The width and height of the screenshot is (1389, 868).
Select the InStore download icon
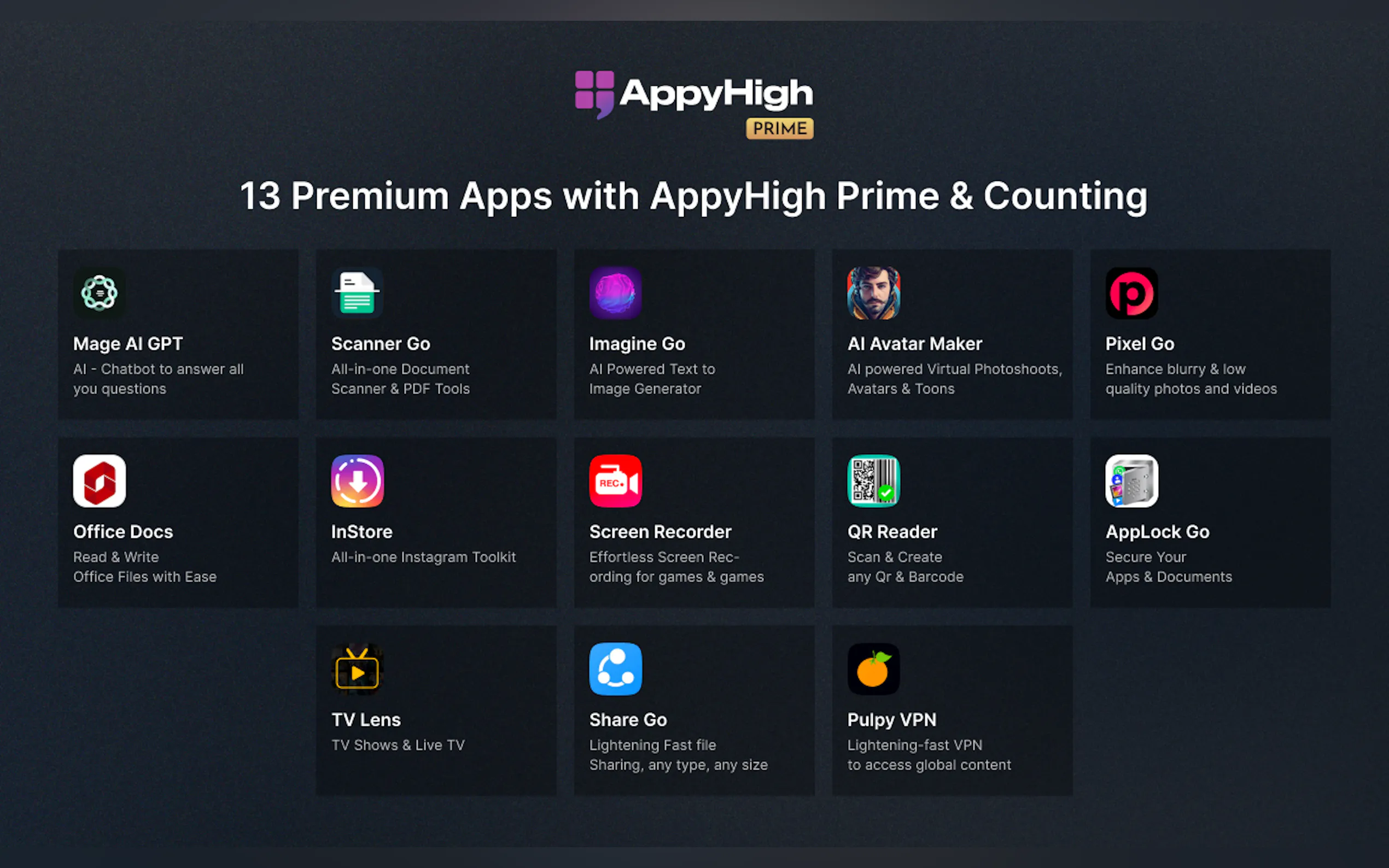click(357, 481)
